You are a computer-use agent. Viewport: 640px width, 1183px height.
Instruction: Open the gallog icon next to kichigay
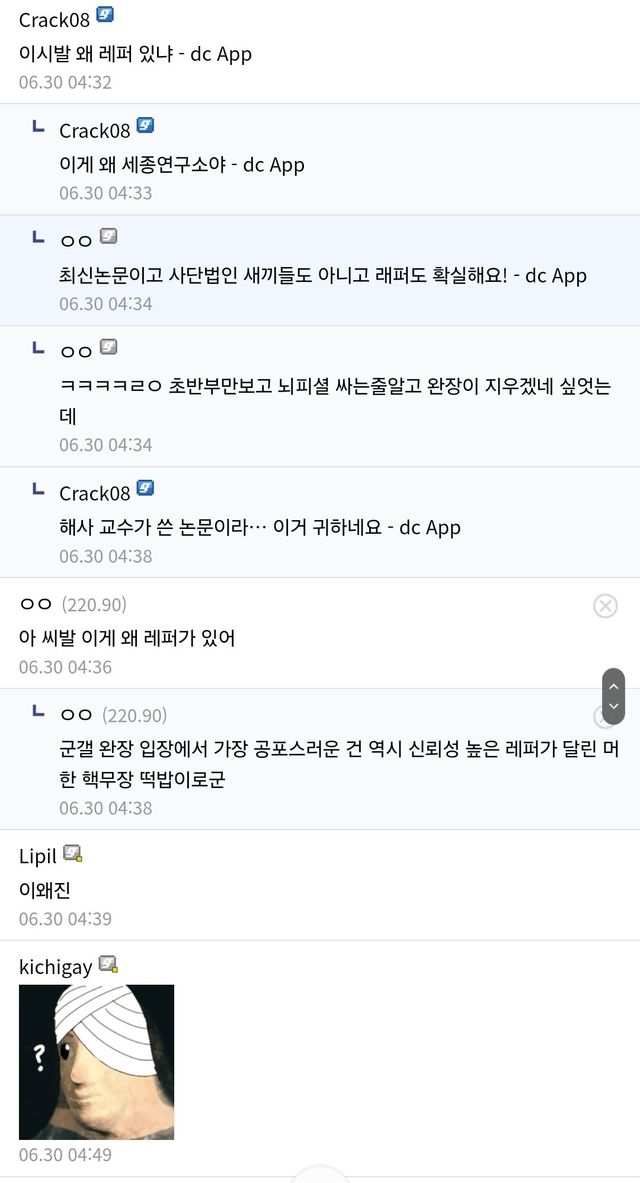[x=108, y=964]
